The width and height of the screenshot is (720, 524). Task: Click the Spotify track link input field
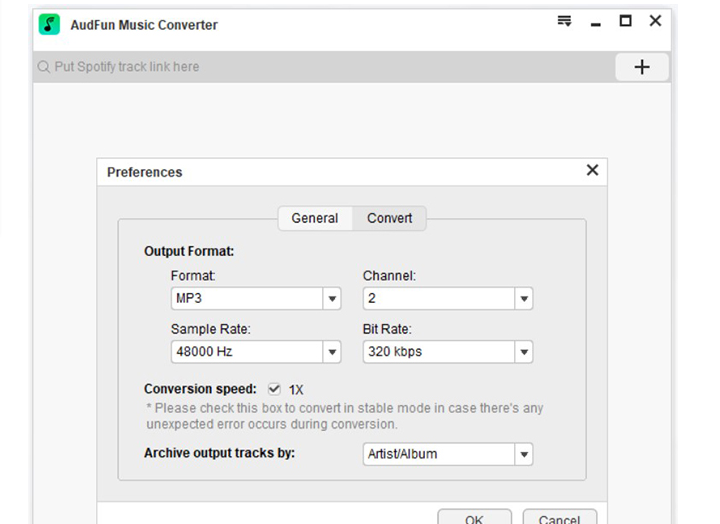pyautogui.click(x=324, y=67)
